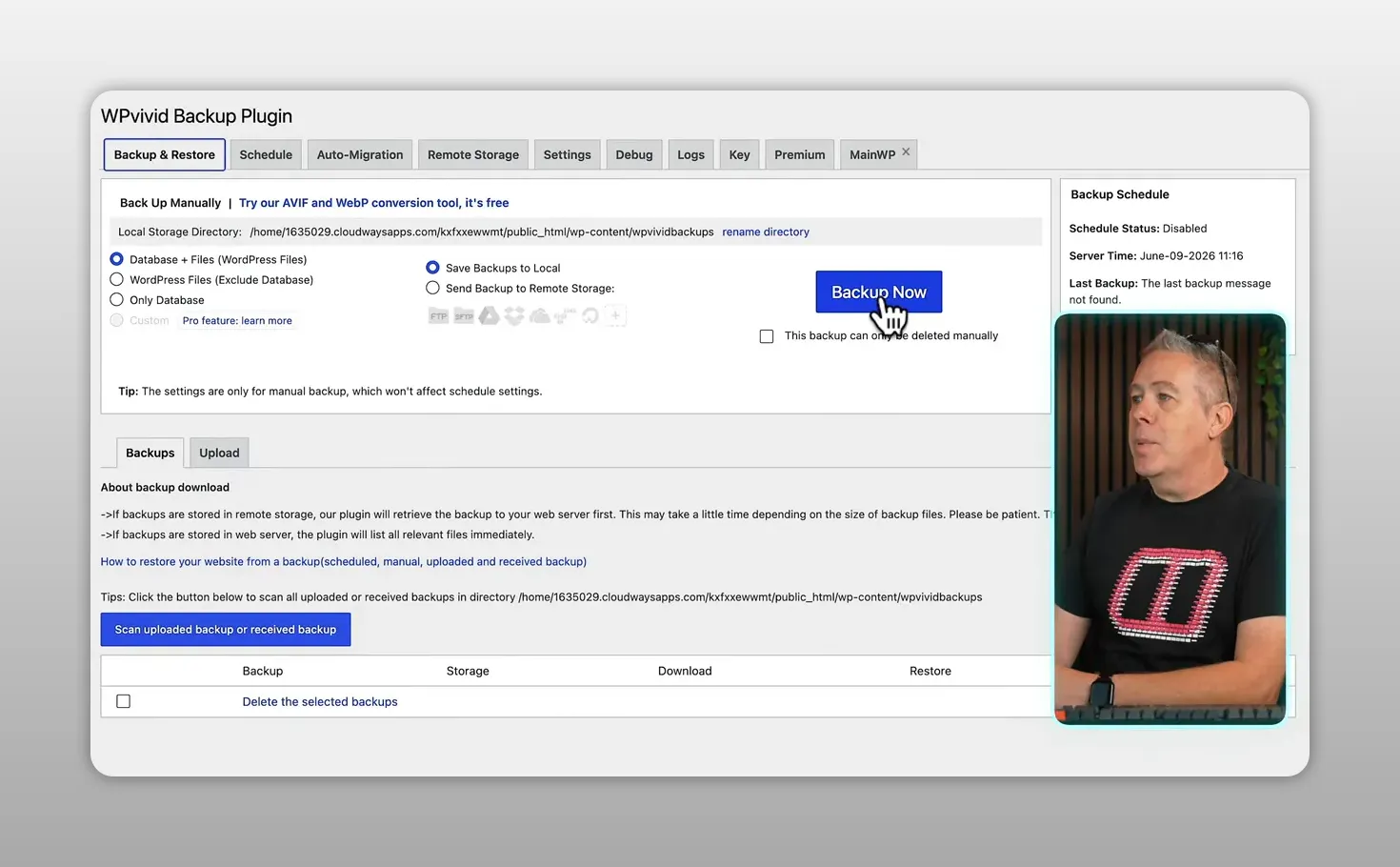Switch to the Debug tab

634,154
